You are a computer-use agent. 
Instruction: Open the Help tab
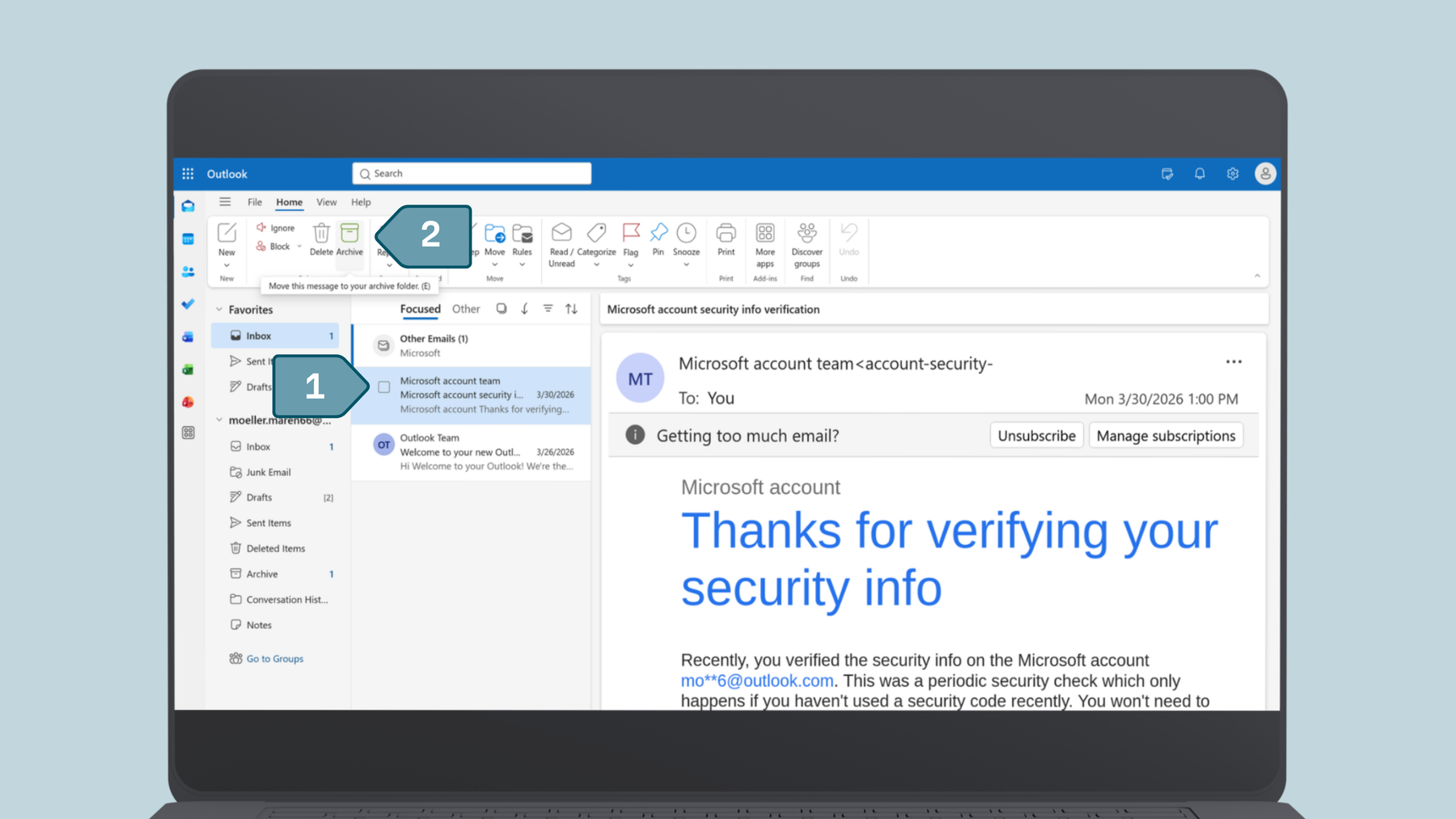pyautogui.click(x=361, y=202)
